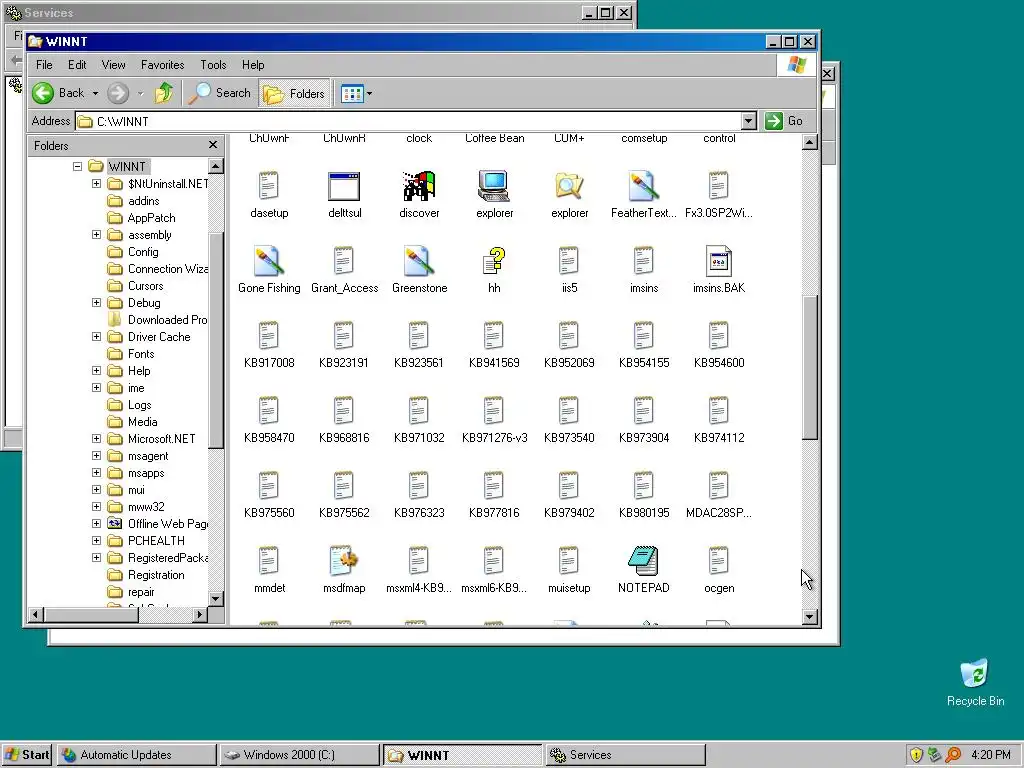Click folder tree scrollbar down arrow
The height and width of the screenshot is (768, 1024).
[216, 598]
